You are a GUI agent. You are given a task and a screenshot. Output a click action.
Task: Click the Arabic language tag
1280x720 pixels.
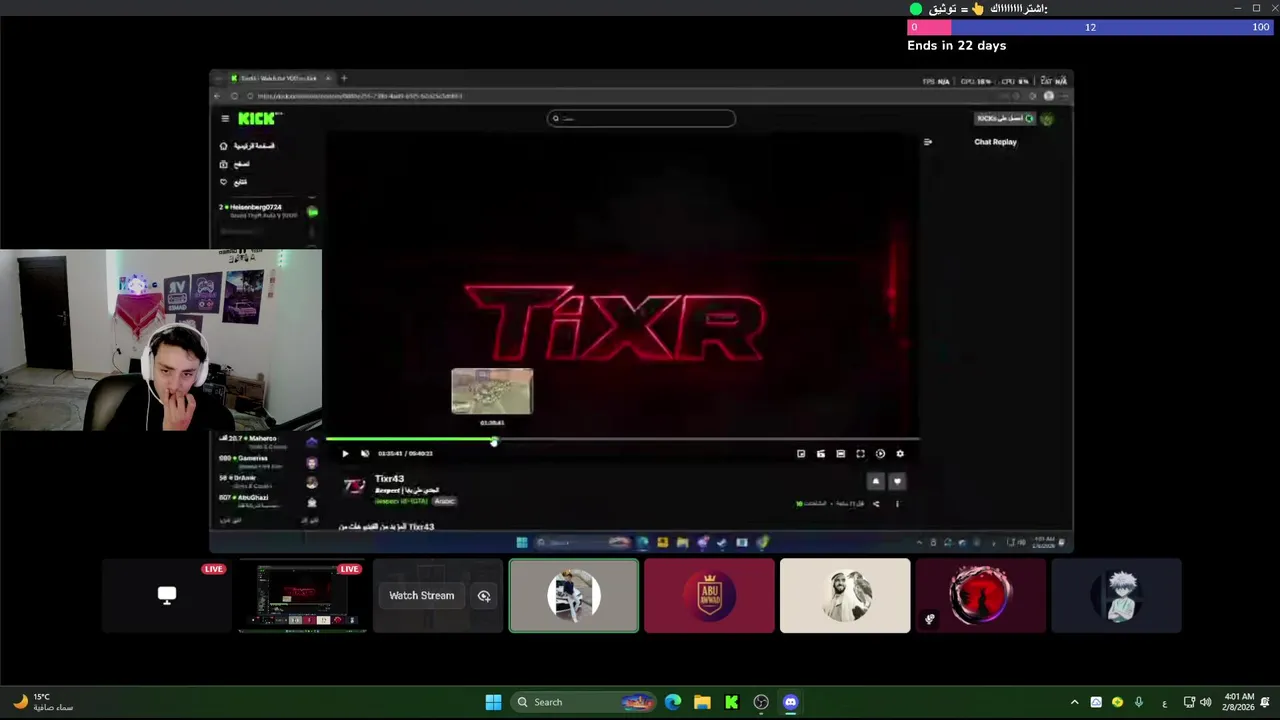pyautogui.click(x=444, y=502)
